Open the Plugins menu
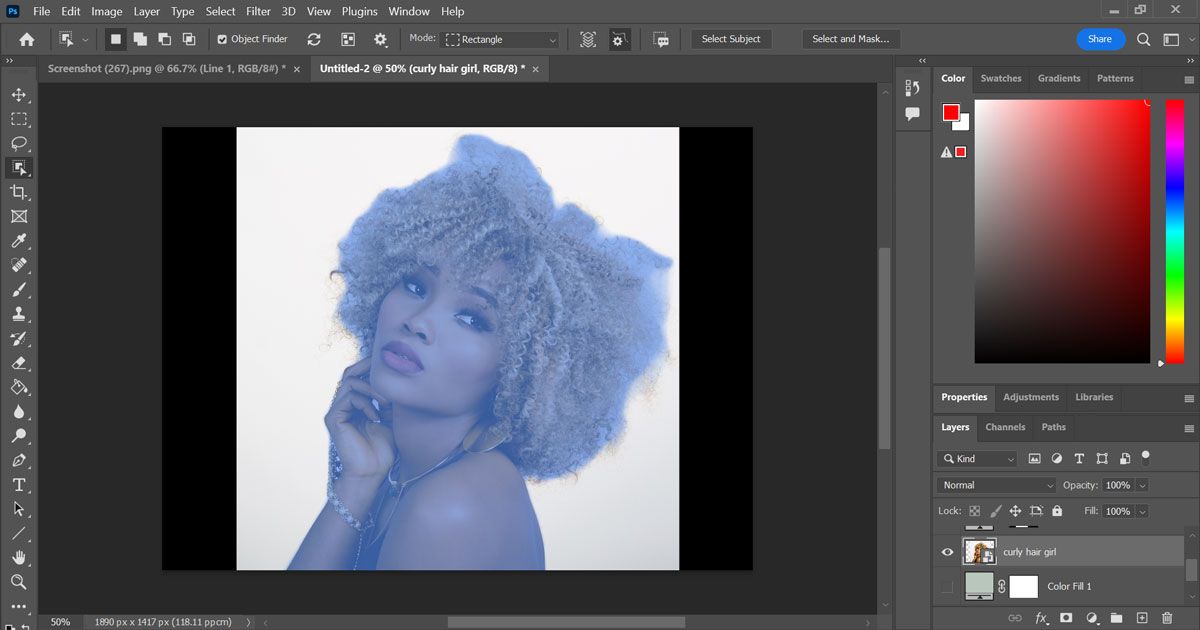Image resolution: width=1200 pixels, height=630 pixels. tap(358, 11)
